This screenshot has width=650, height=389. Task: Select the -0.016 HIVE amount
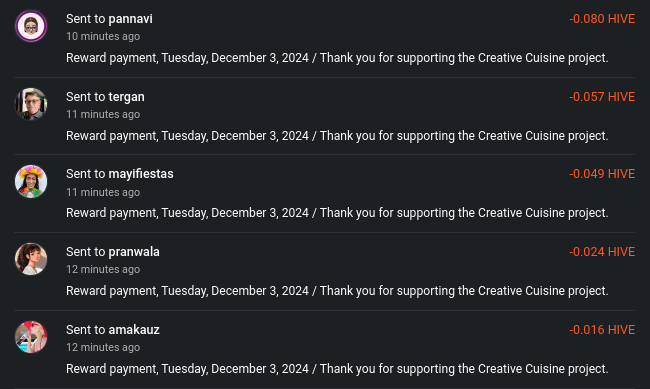coord(602,330)
